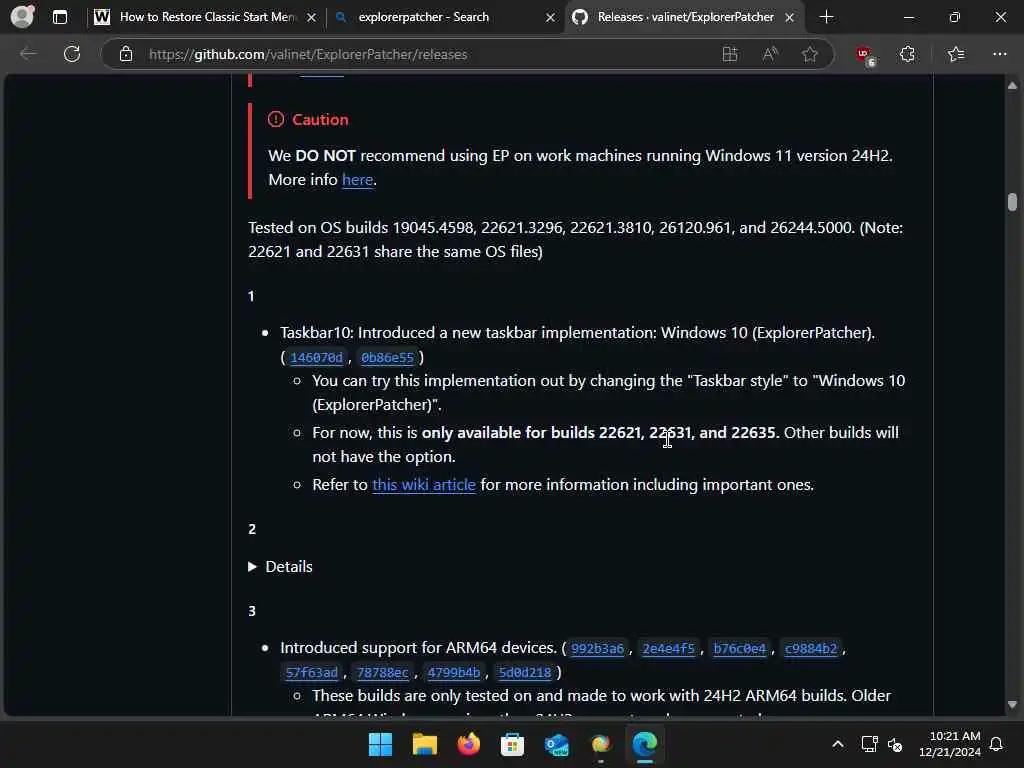The width and height of the screenshot is (1024, 768).
Task: Go back to the previous page
Action: tap(27, 54)
